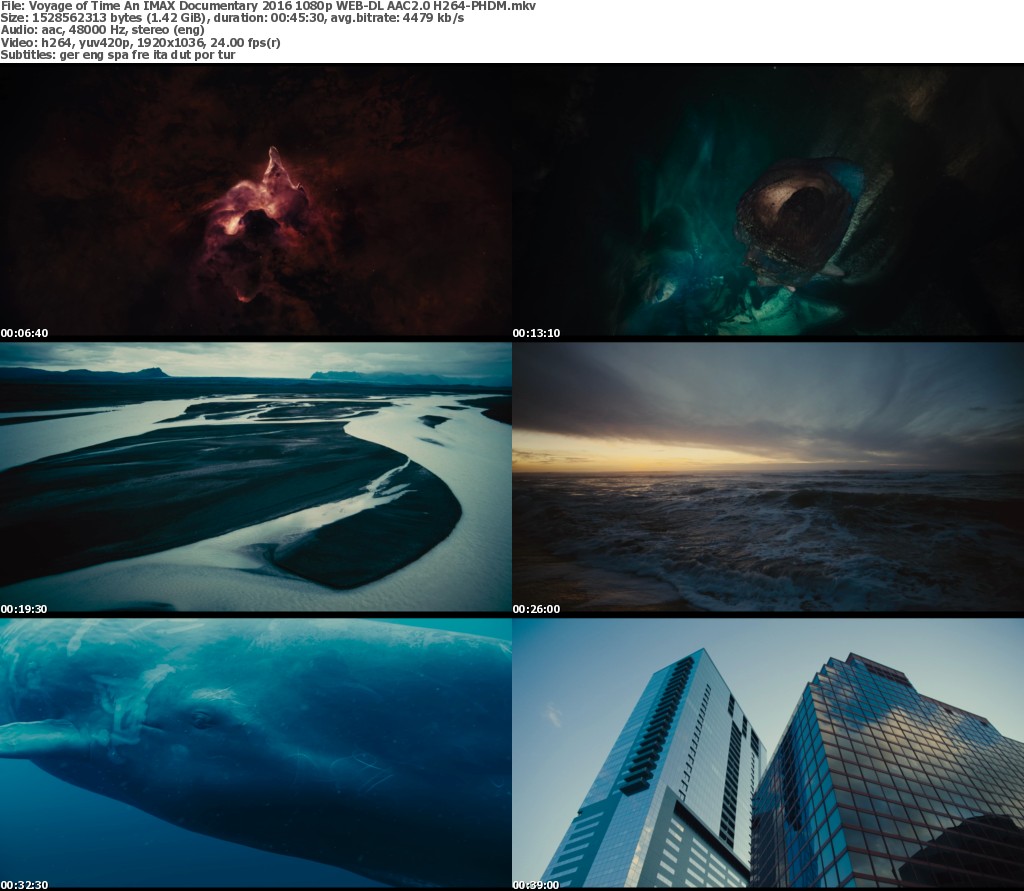Click the red nebula thumbnail

[x=256, y=200]
